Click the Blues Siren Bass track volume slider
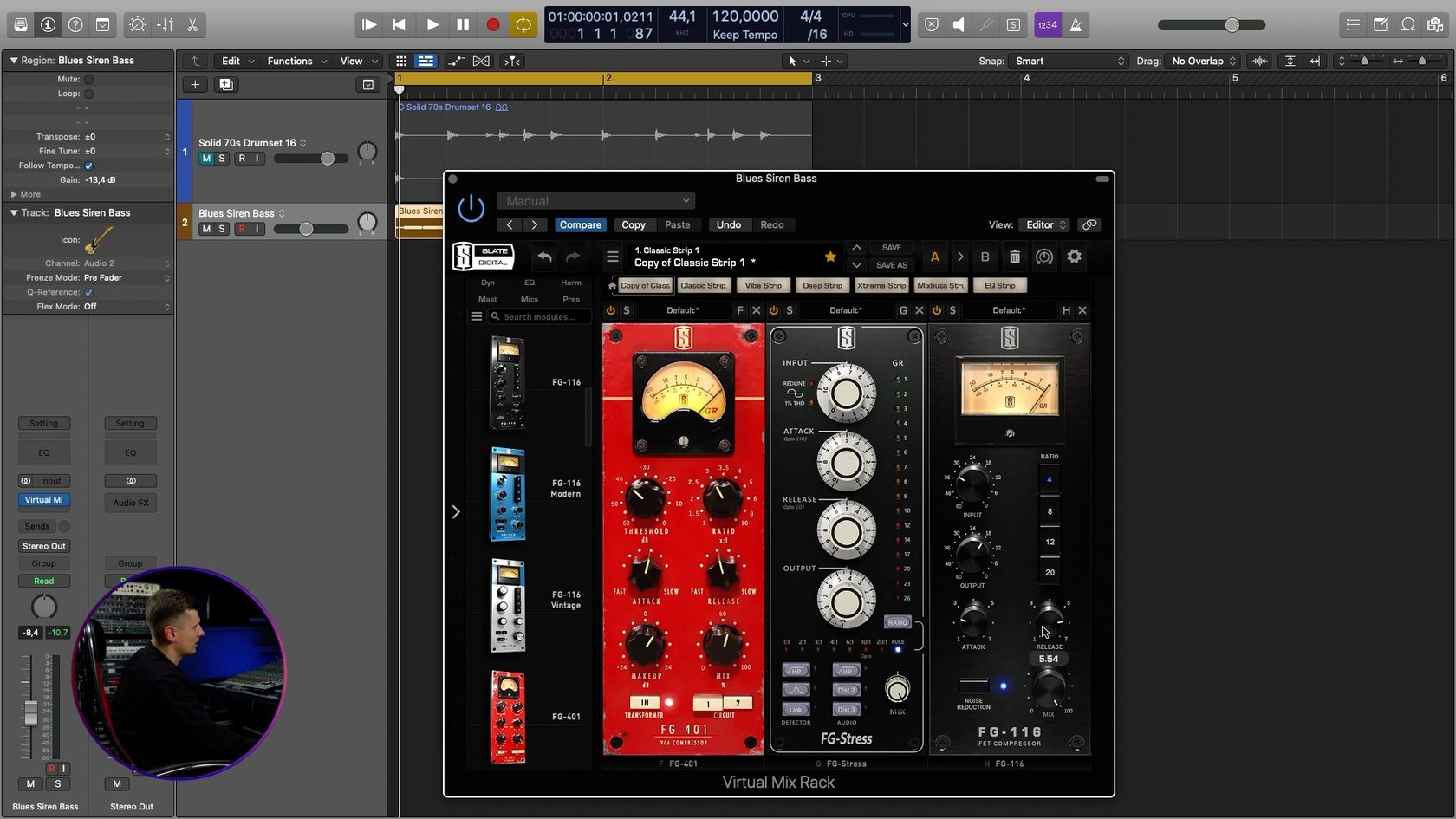Image resolution: width=1456 pixels, height=819 pixels. tap(306, 229)
